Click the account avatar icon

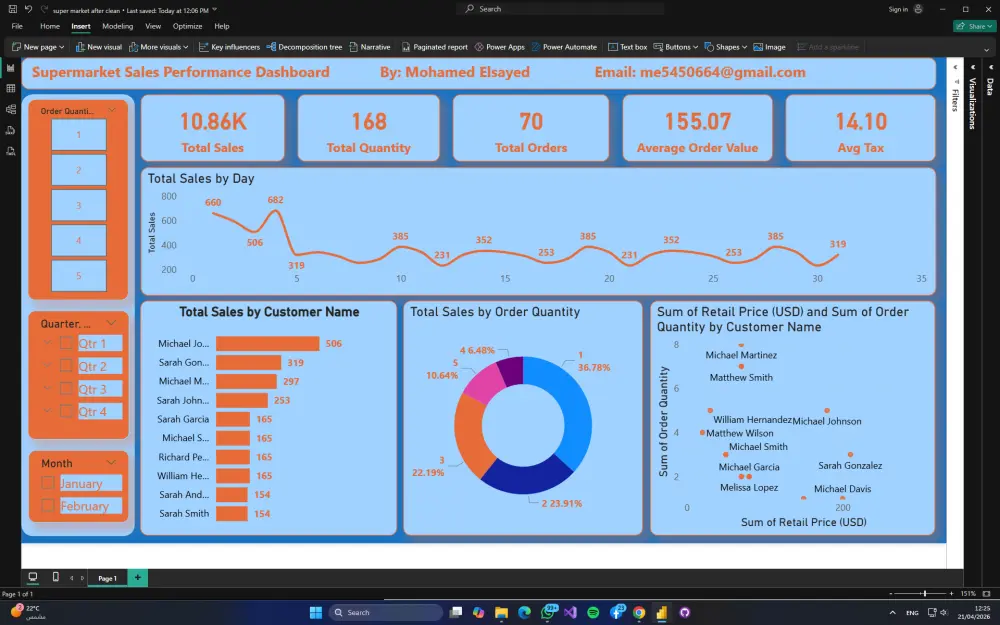click(918, 9)
